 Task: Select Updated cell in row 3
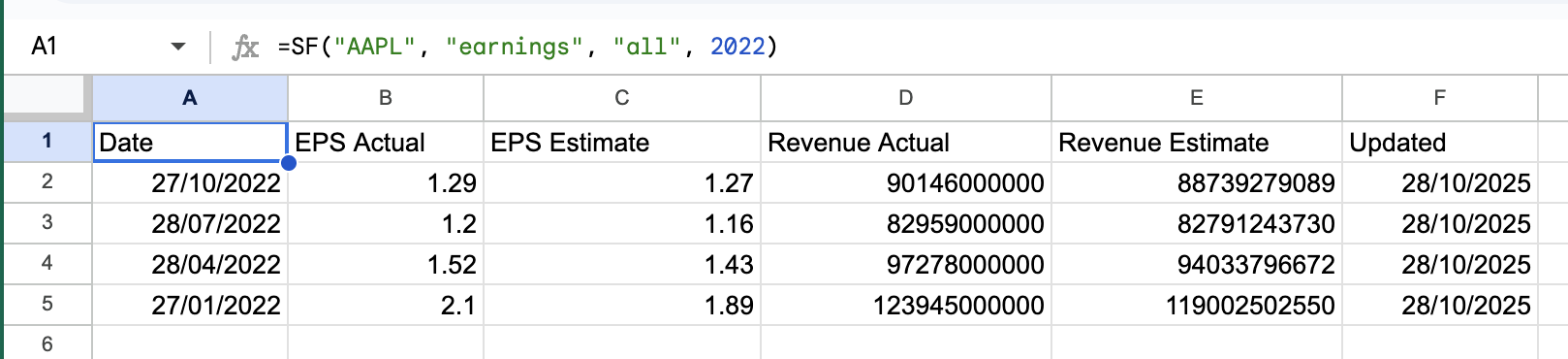pyautogui.click(x=1440, y=223)
